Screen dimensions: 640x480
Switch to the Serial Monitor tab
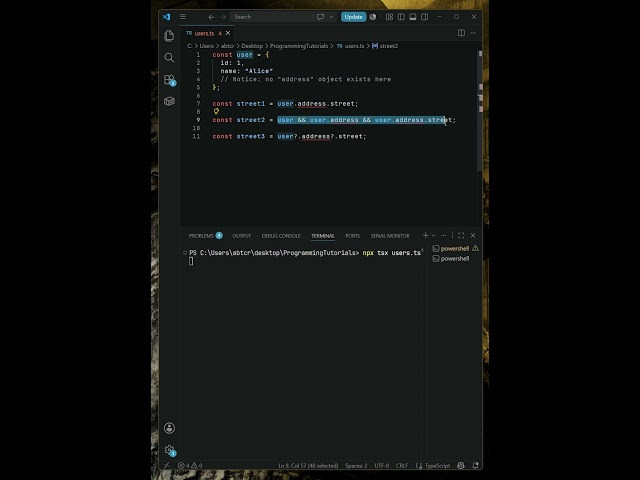tap(390, 236)
